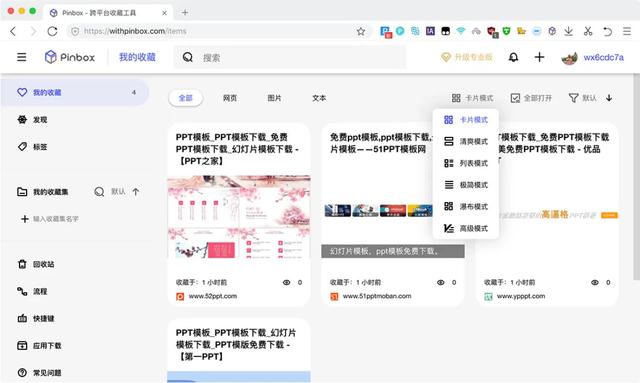Click the eye icon on the www.52ppt.com card
Viewport: 640px width, 383px height.
click(287, 282)
